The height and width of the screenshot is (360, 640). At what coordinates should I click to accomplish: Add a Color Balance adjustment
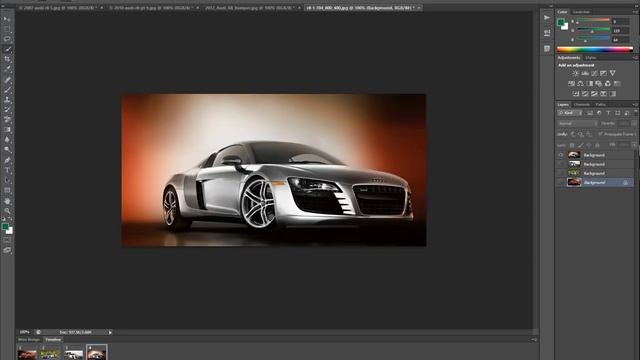pyautogui.click(x=580, y=84)
